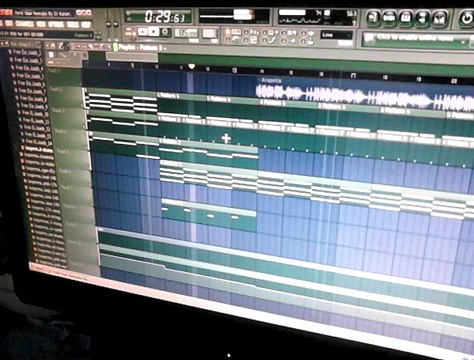474x360 pixels.
Task: Open the playlist view round button
Action: [x=373, y=17]
